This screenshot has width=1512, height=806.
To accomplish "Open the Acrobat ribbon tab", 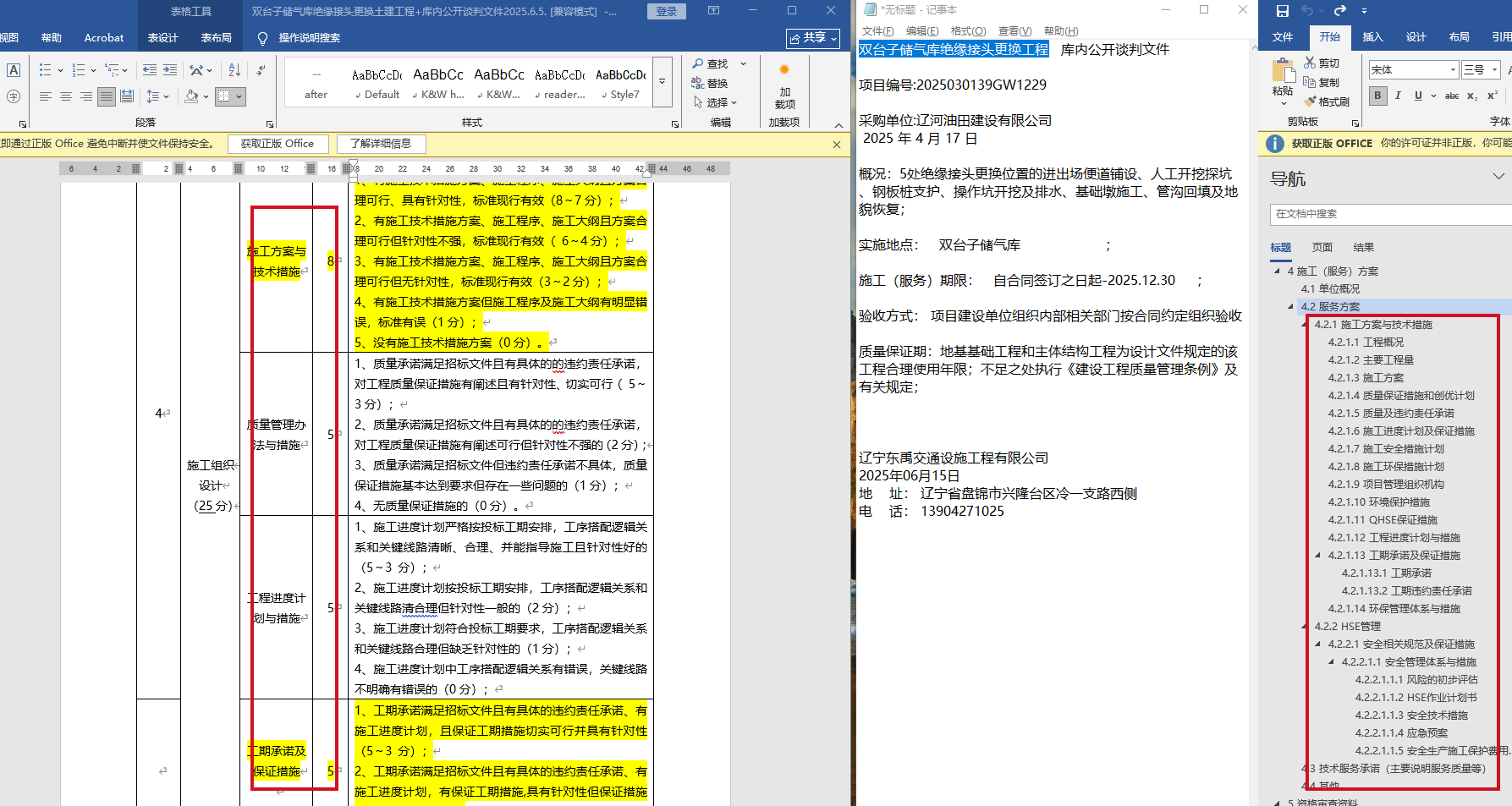I will [104, 38].
